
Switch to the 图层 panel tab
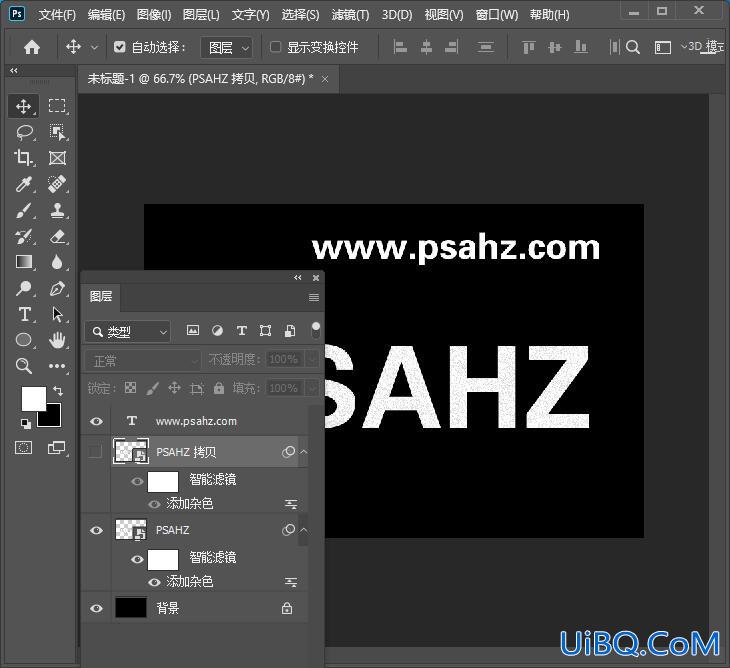pyautogui.click(x=101, y=297)
